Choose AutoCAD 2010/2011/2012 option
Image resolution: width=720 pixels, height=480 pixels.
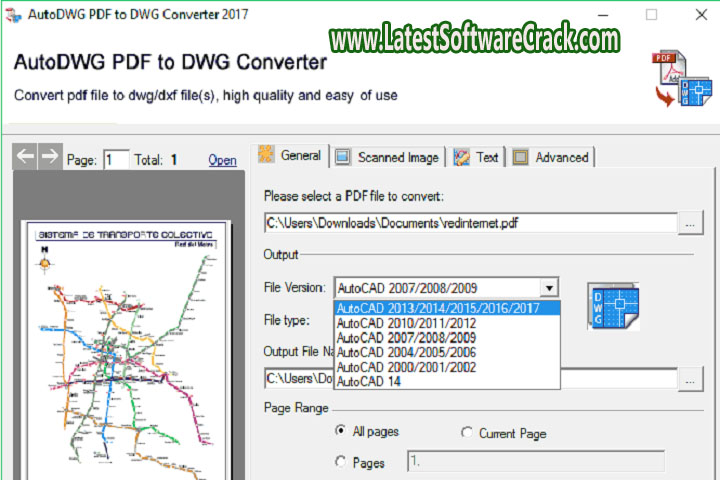point(448,323)
